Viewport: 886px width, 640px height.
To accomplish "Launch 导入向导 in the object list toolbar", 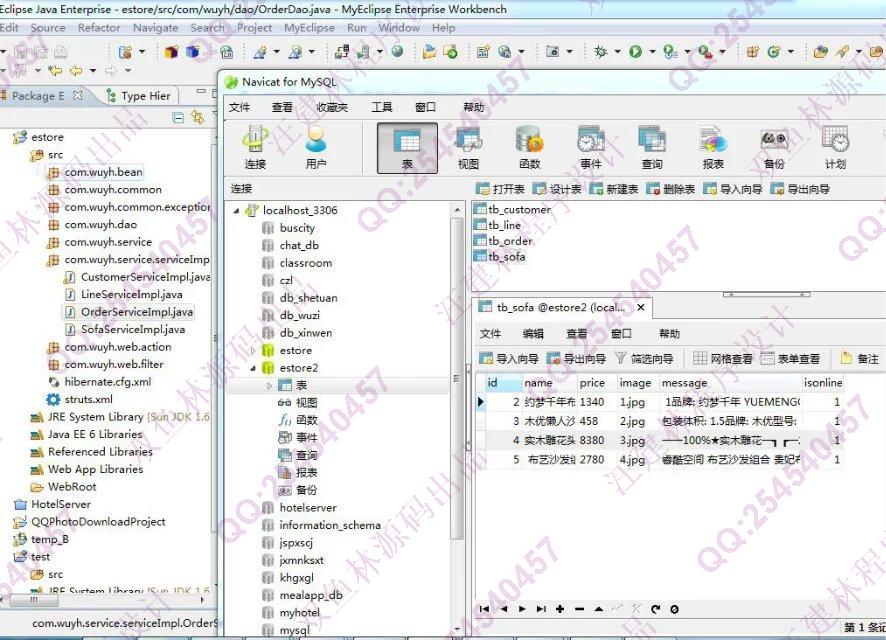I will [733, 189].
